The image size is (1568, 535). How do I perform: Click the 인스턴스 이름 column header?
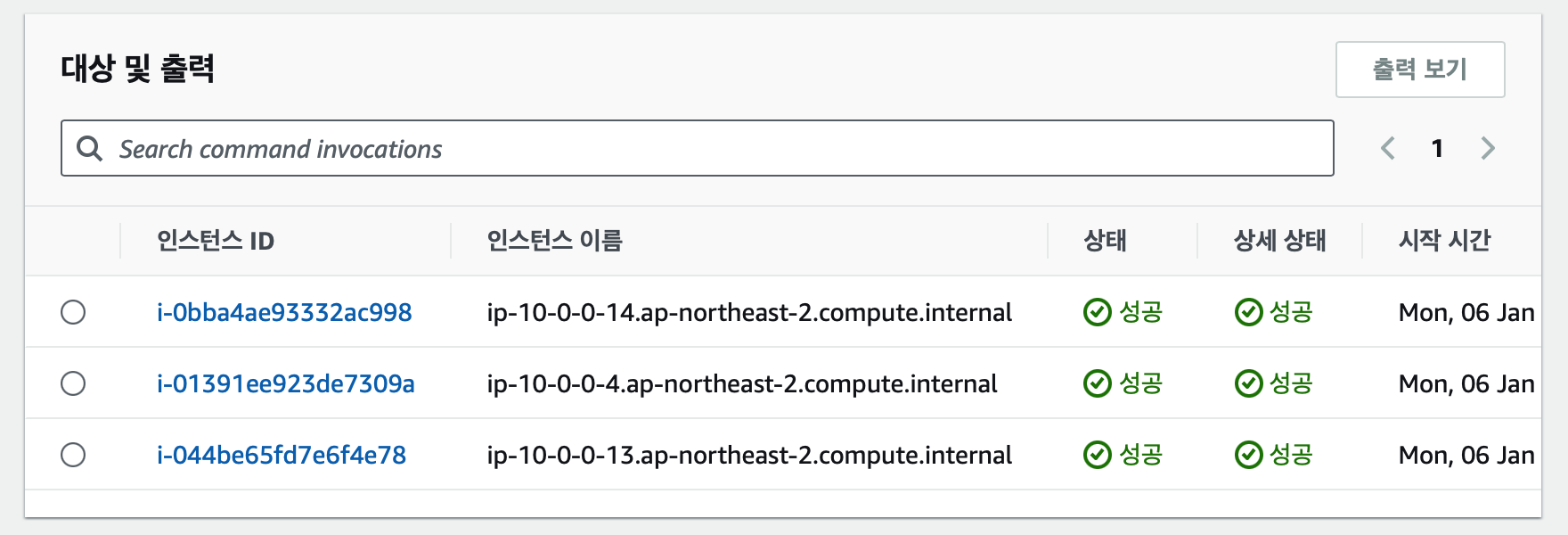point(554,241)
